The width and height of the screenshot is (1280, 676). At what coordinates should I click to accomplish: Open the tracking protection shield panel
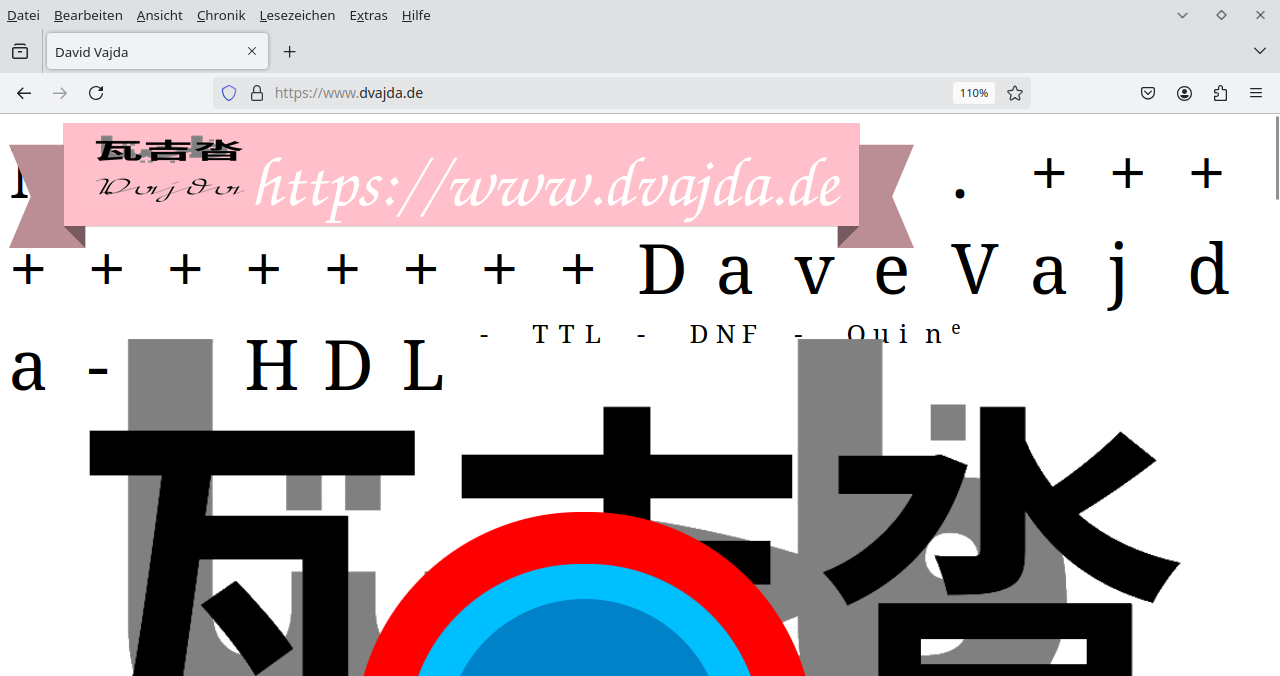click(229, 92)
